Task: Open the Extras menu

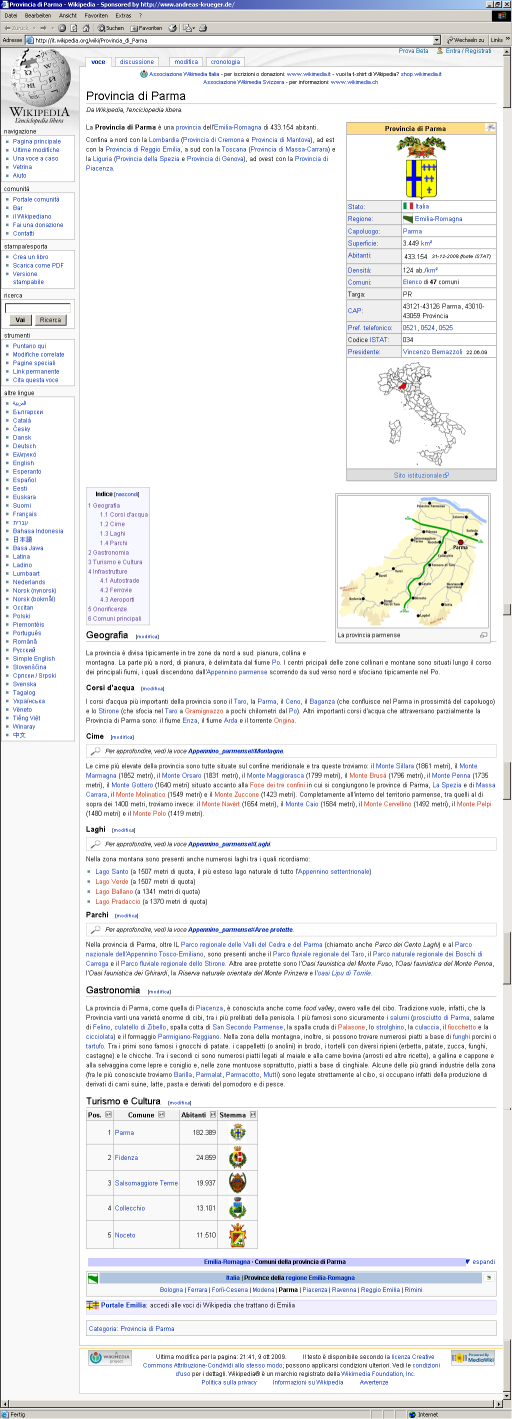Action: (123, 17)
